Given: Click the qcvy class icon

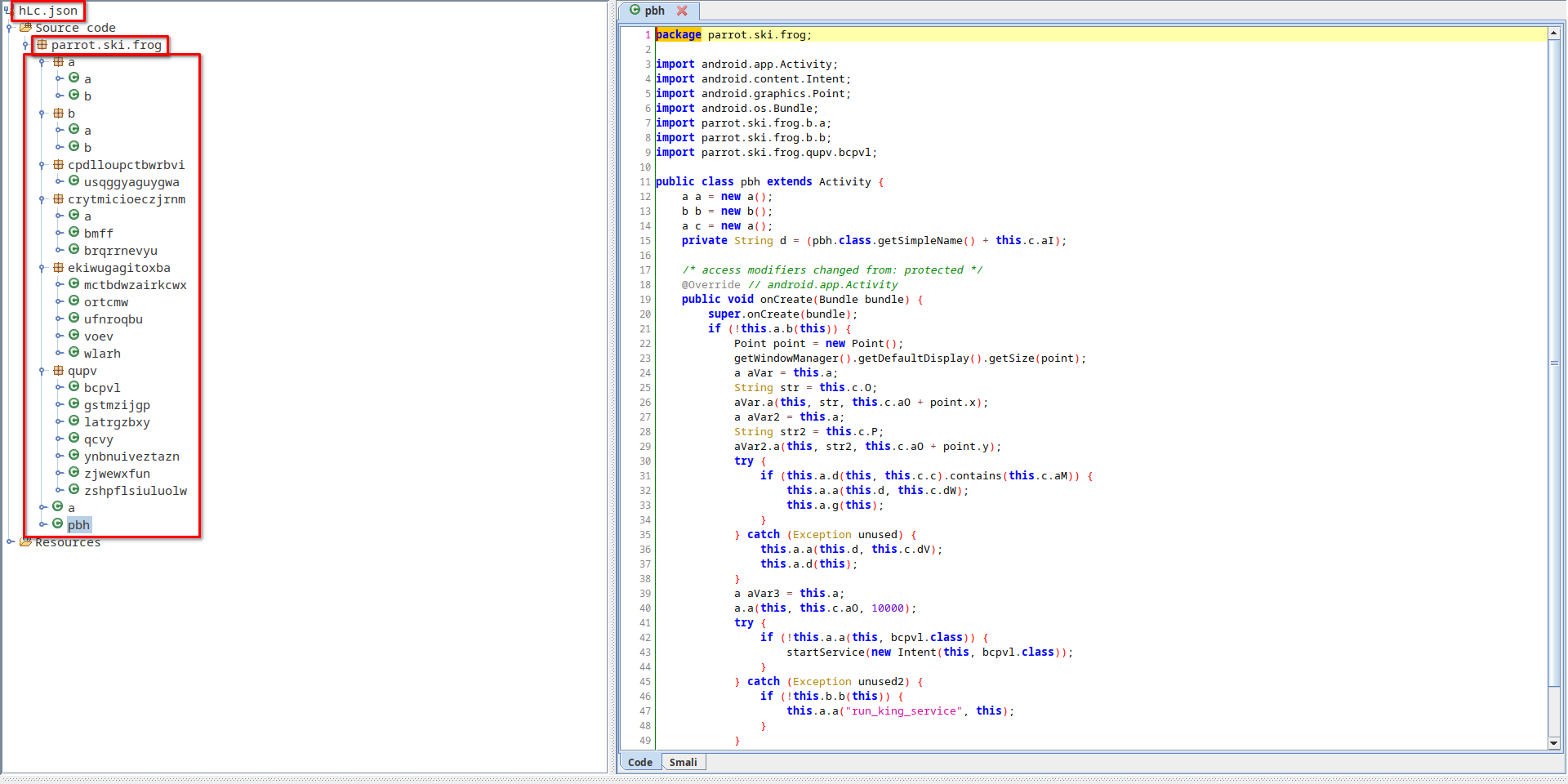Looking at the screenshot, I should pos(73,438).
